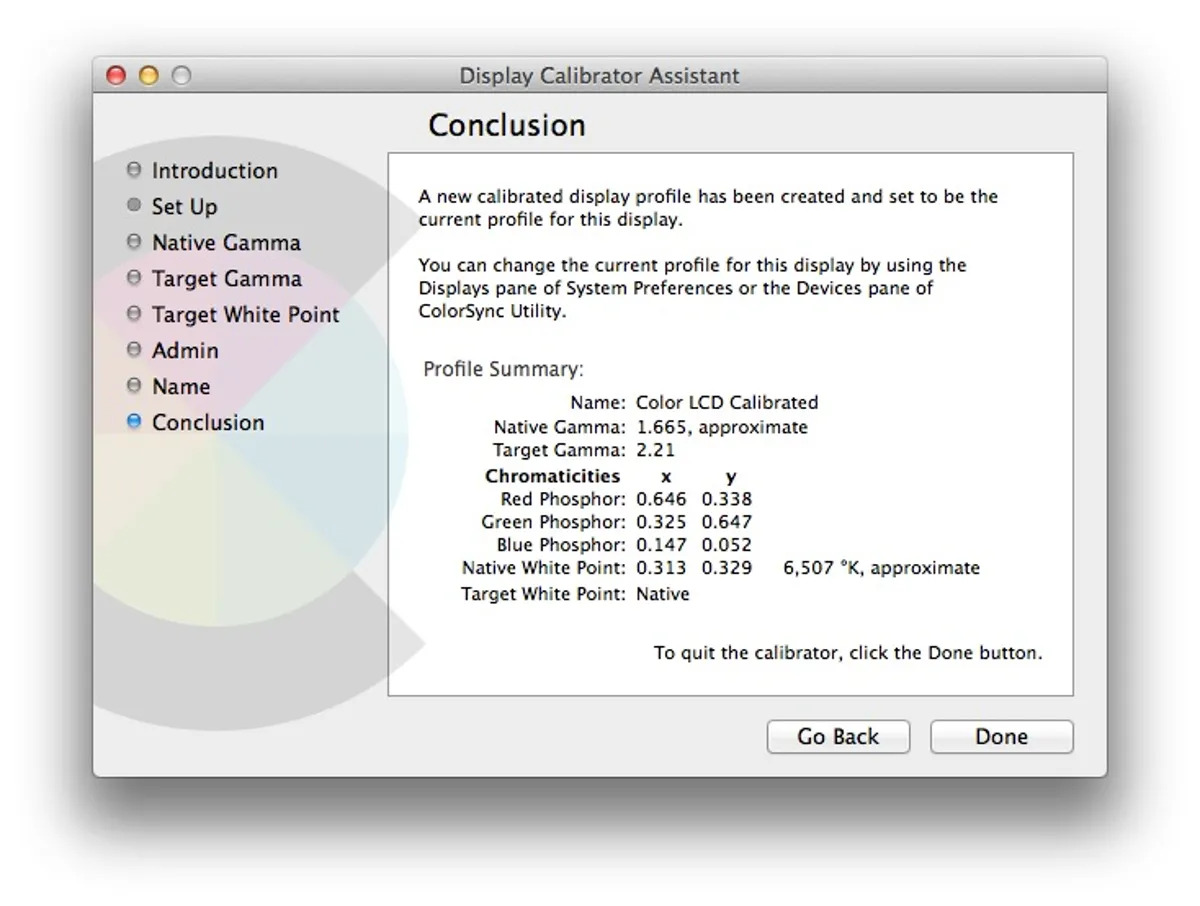The height and width of the screenshot is (906, 1200).
Task: Click the Green Phosphor x value 0.325
Action: coord(662,522)
